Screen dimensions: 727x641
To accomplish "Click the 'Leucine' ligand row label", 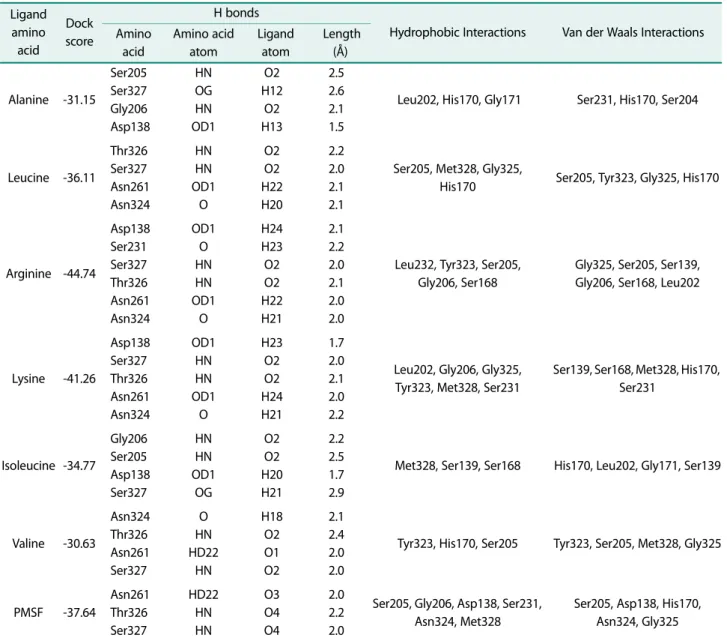I will tap(28, 178).
